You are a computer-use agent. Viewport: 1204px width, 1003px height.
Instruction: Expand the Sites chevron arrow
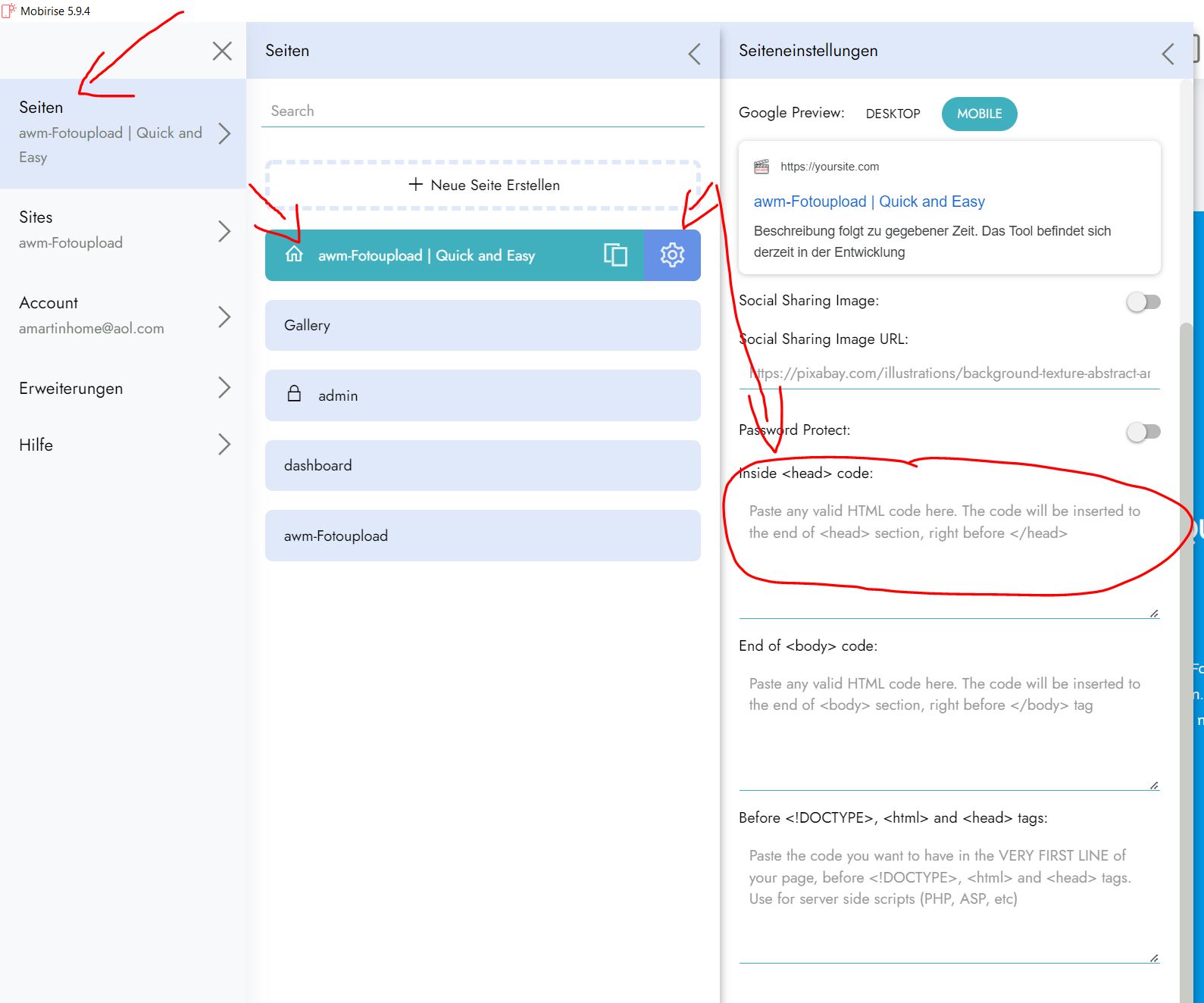(224, 230)
